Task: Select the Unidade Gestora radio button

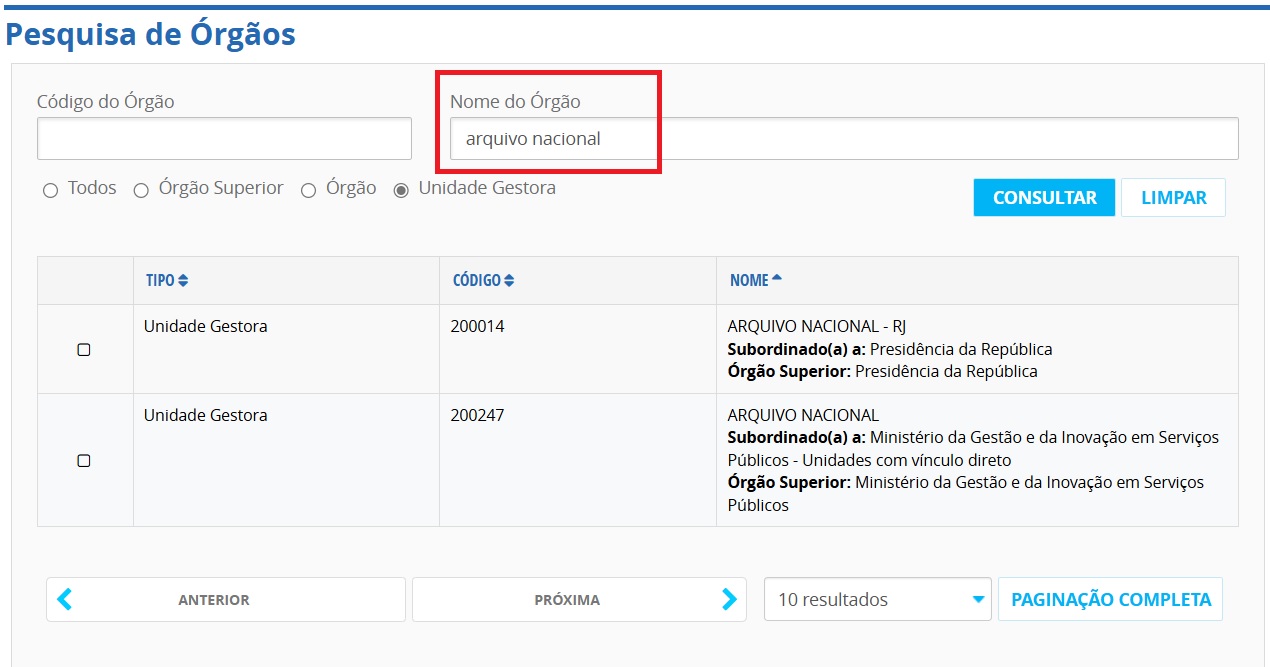Action: [401, 190]
